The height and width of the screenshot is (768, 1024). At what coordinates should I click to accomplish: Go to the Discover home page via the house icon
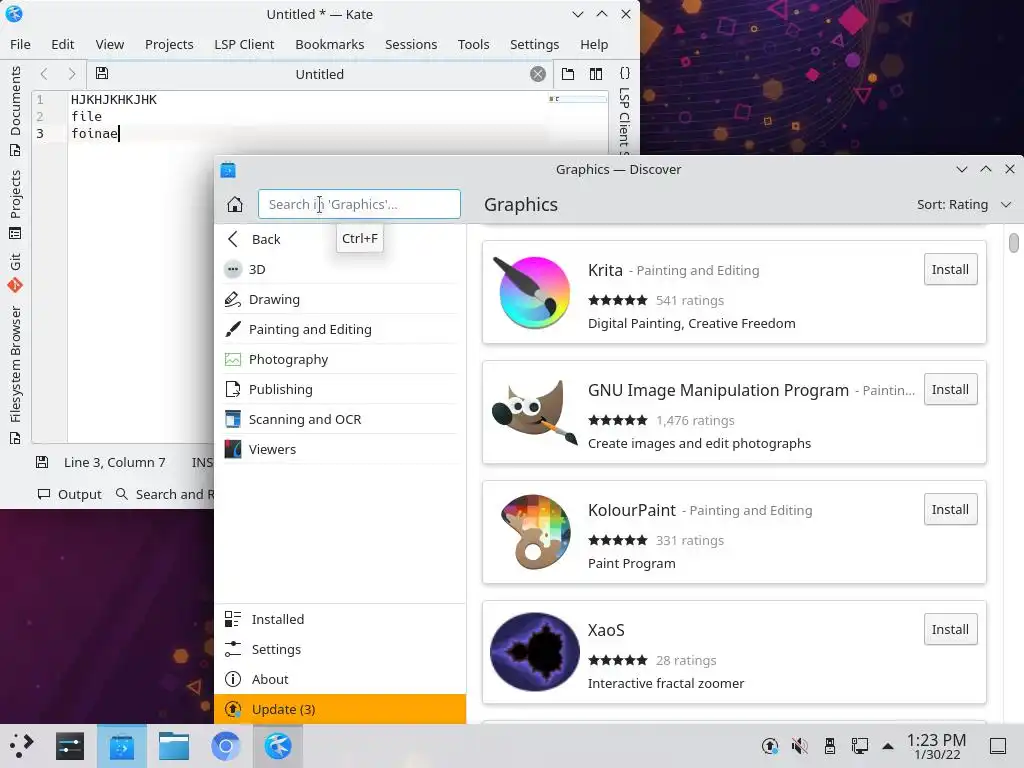[235, 204]
